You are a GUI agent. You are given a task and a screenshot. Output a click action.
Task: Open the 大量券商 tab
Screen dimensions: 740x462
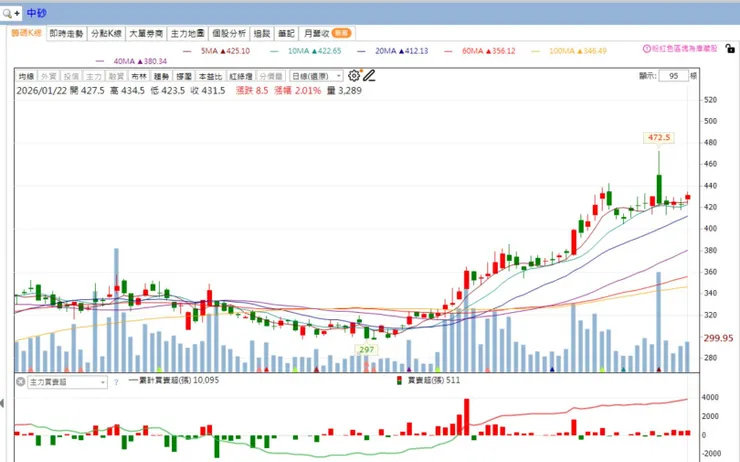(x=146, y=34)
